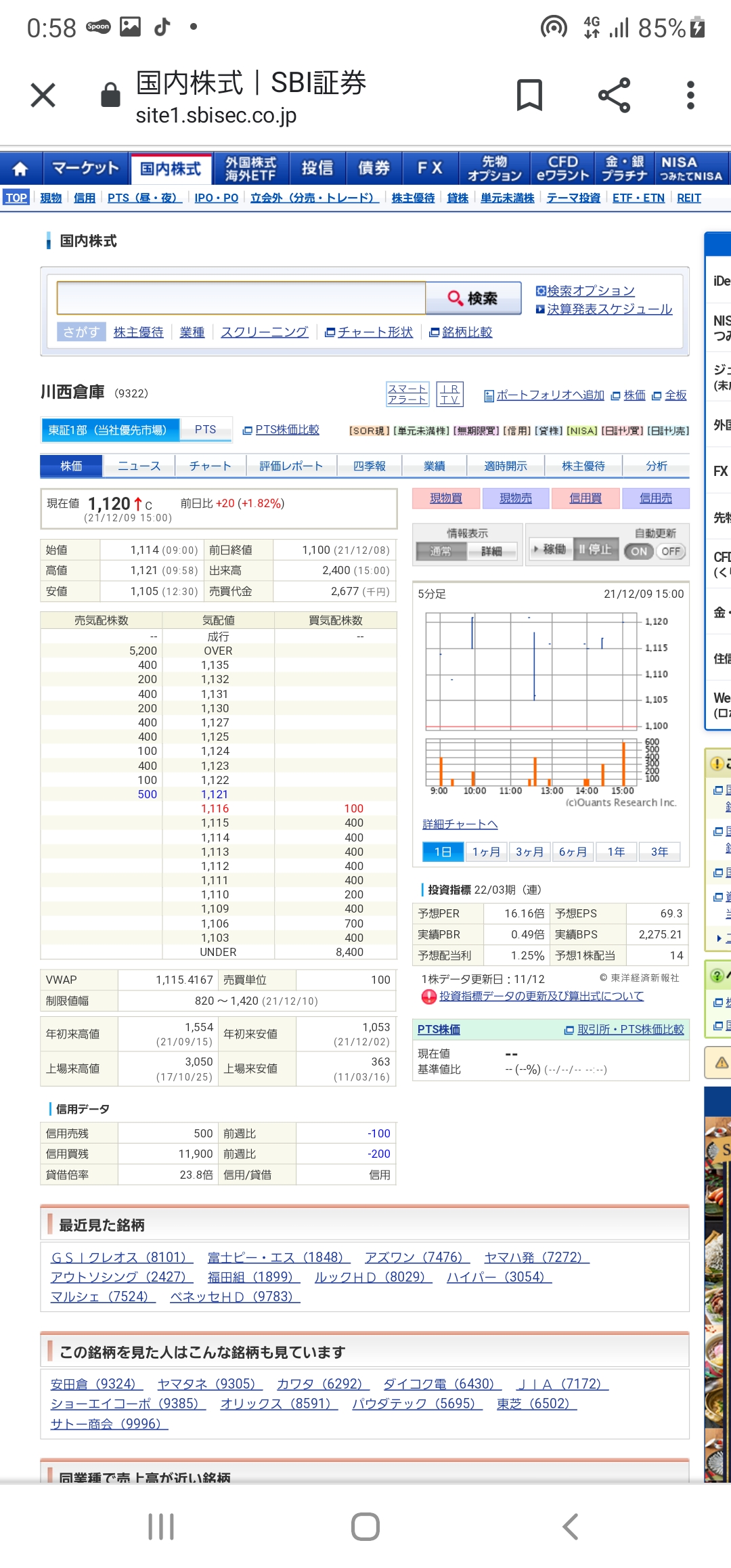Viewport: 731px width, 1568px height.
Task: Set 情報表示 to 詳細
Action: (x=492, y=551)
